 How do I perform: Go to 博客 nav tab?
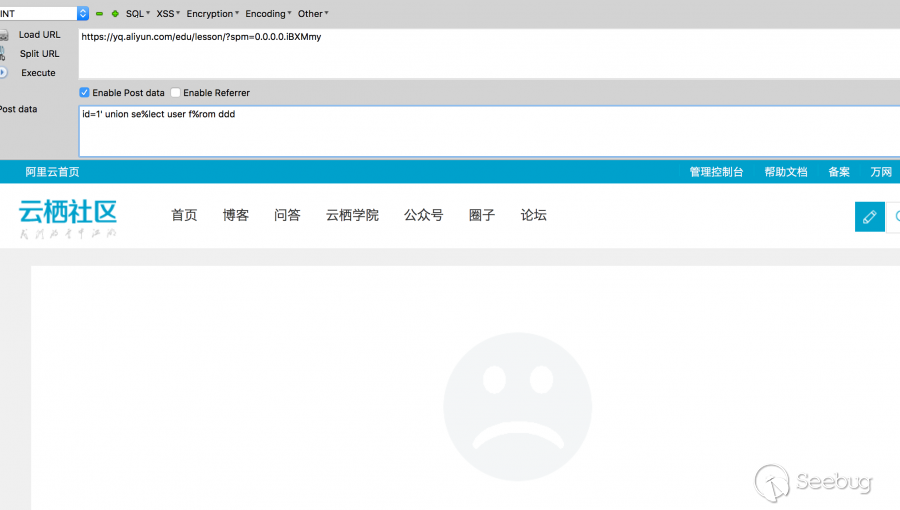pos(236,215)
